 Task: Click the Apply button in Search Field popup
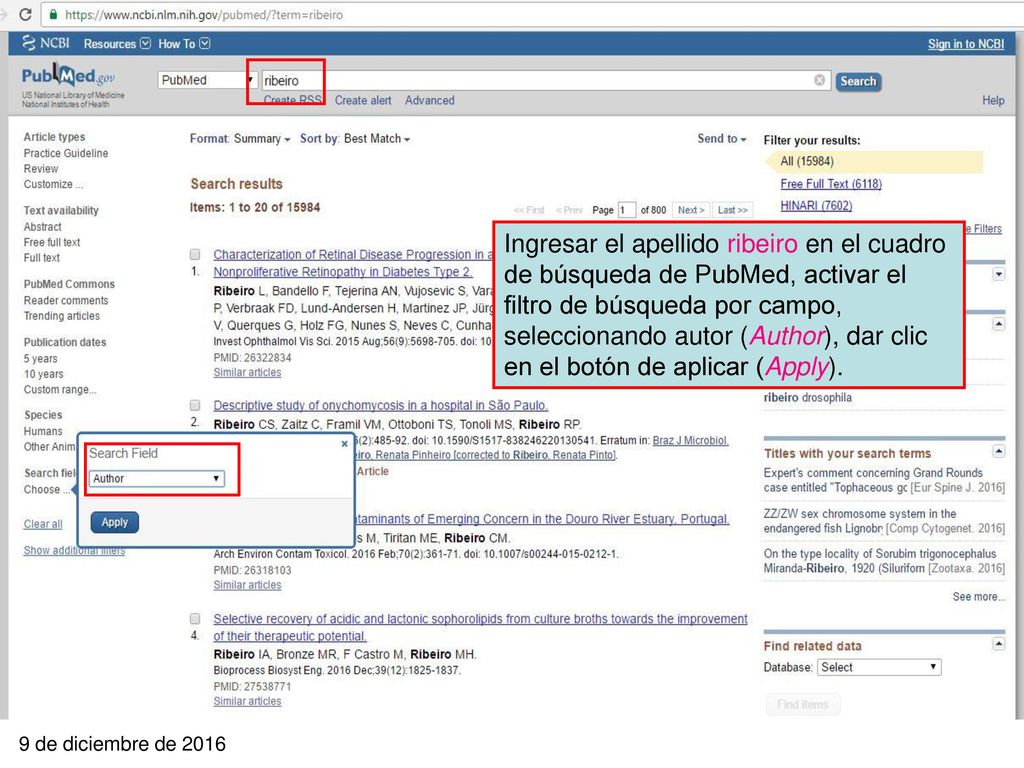(115, 522)
